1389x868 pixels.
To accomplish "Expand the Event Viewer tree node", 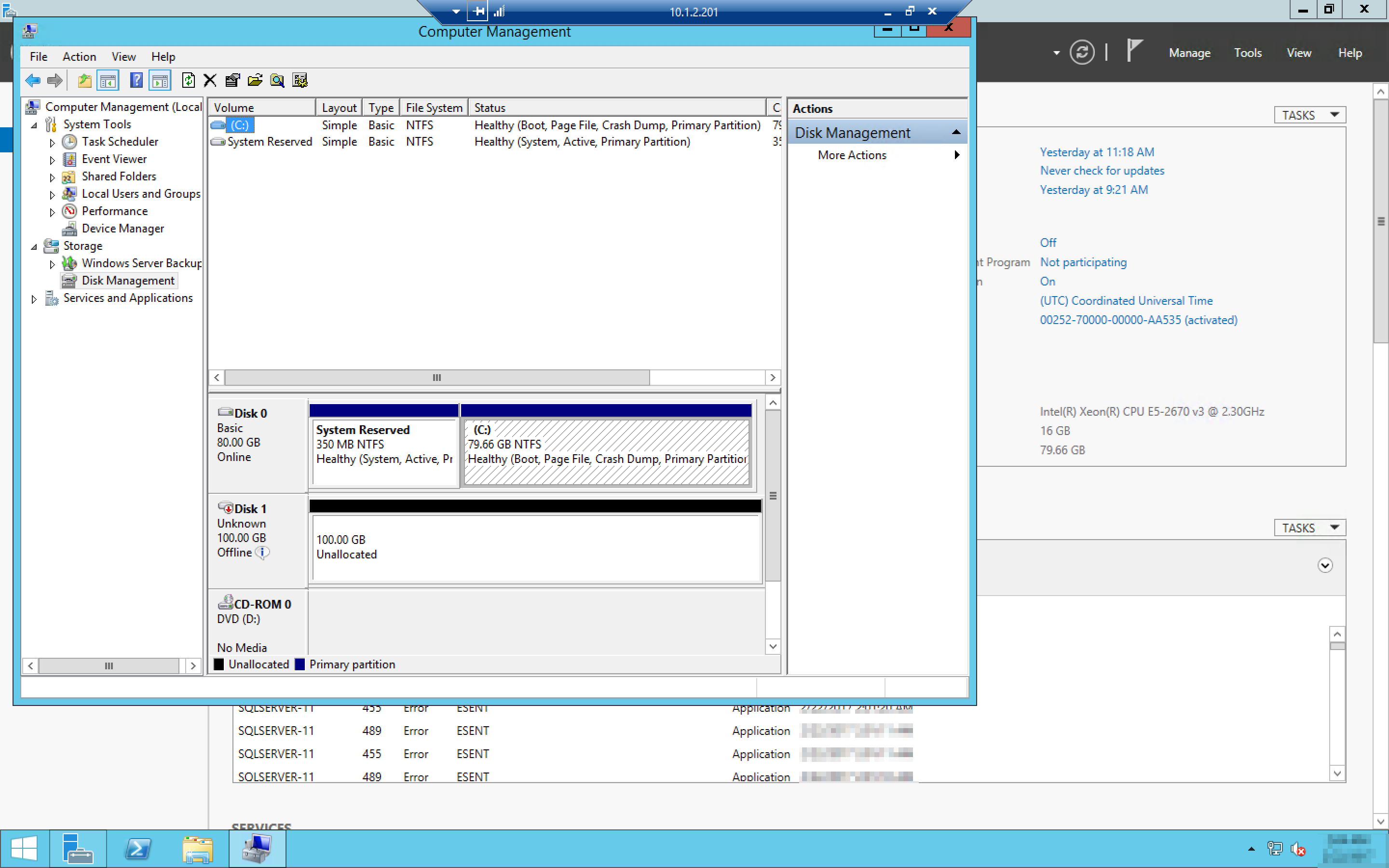I will [52, 160].
